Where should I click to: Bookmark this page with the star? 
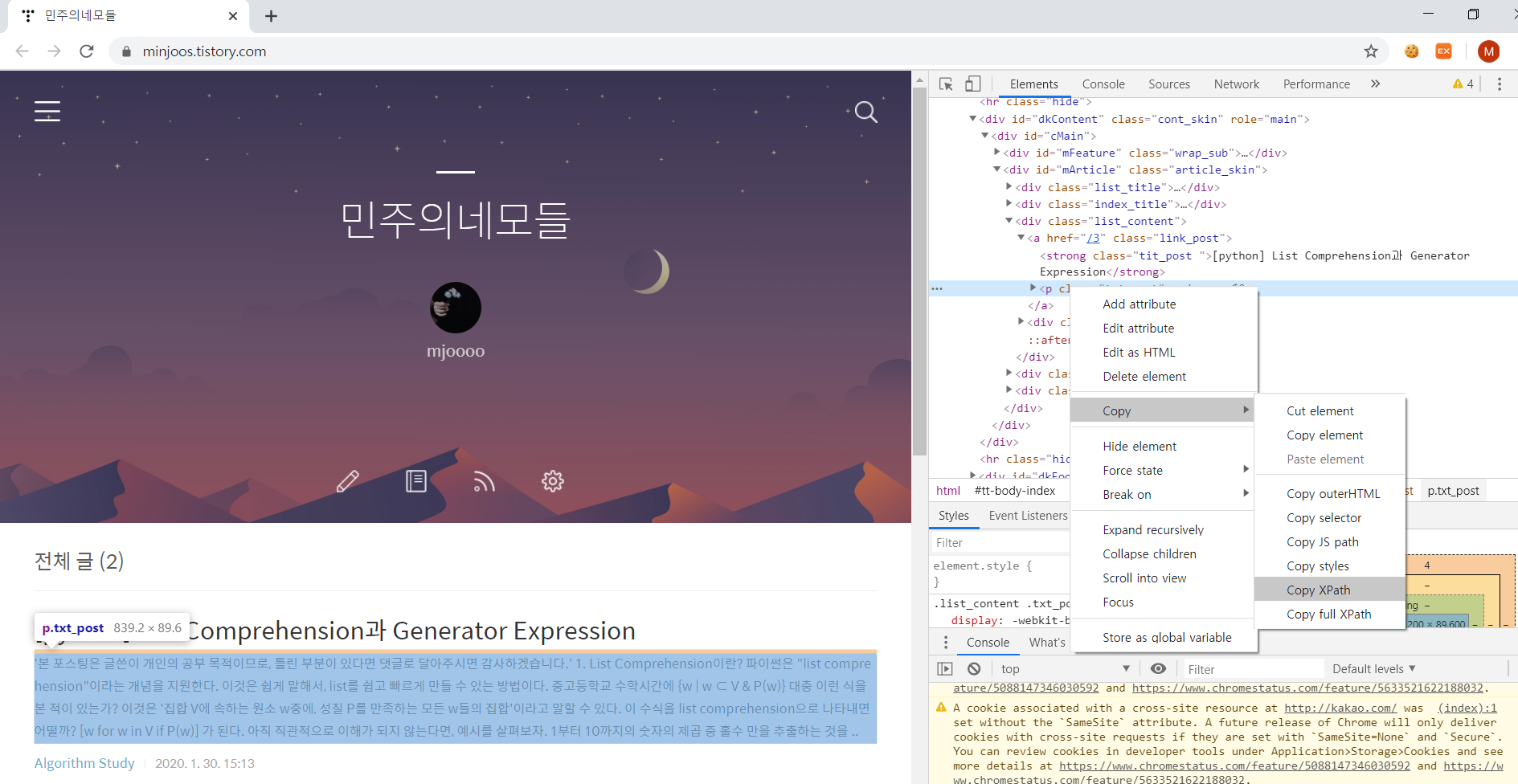point(1371,51)
